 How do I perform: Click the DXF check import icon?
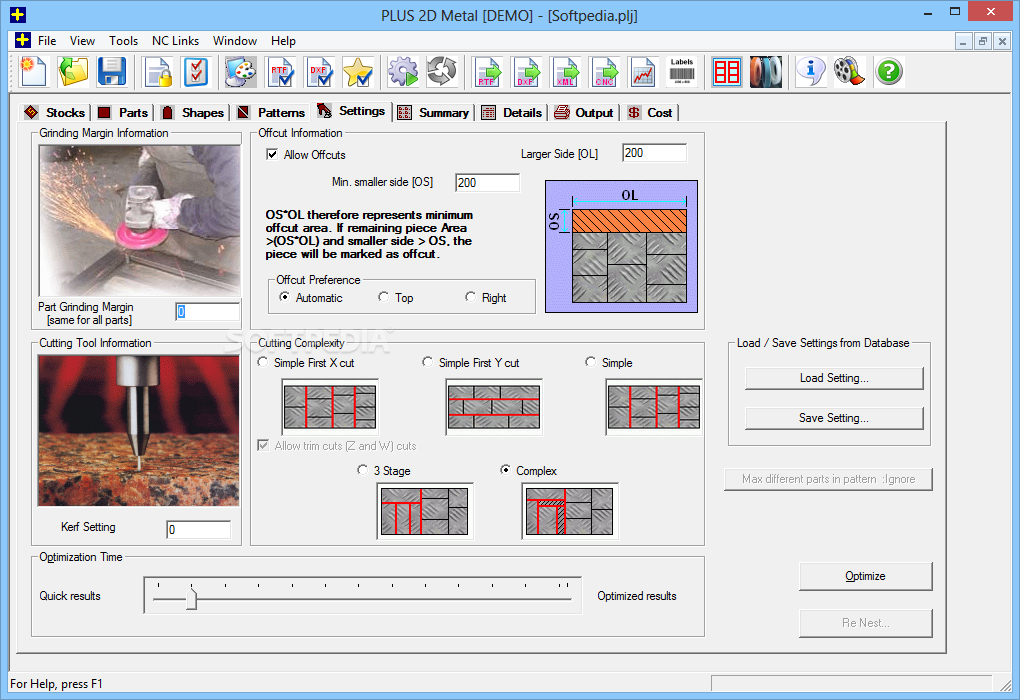(x=319, y=72)
